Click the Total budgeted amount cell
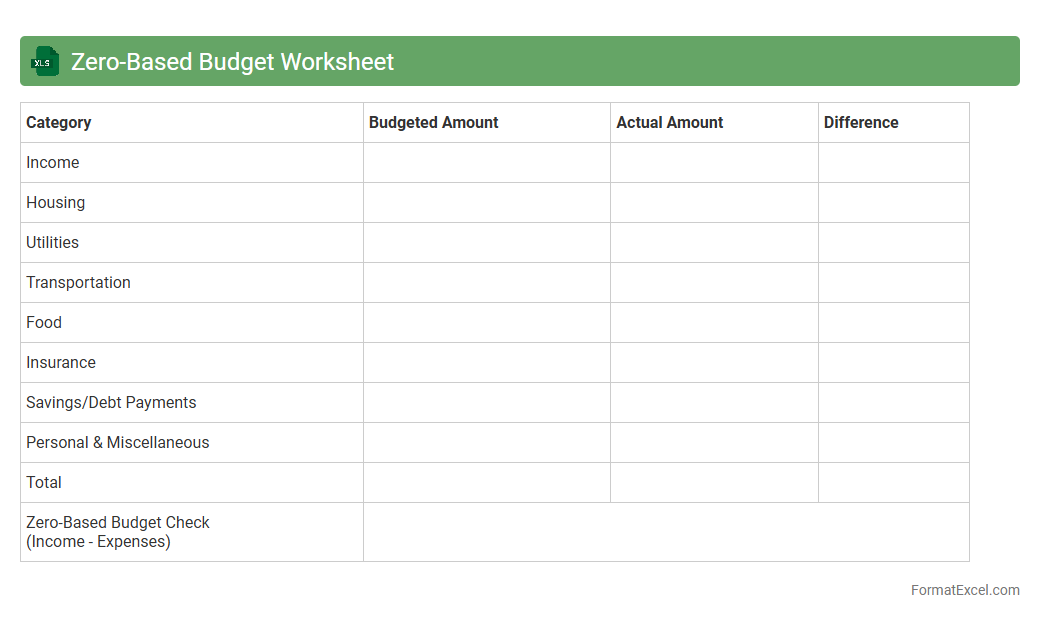The image size is (1040, 619). 486,483
